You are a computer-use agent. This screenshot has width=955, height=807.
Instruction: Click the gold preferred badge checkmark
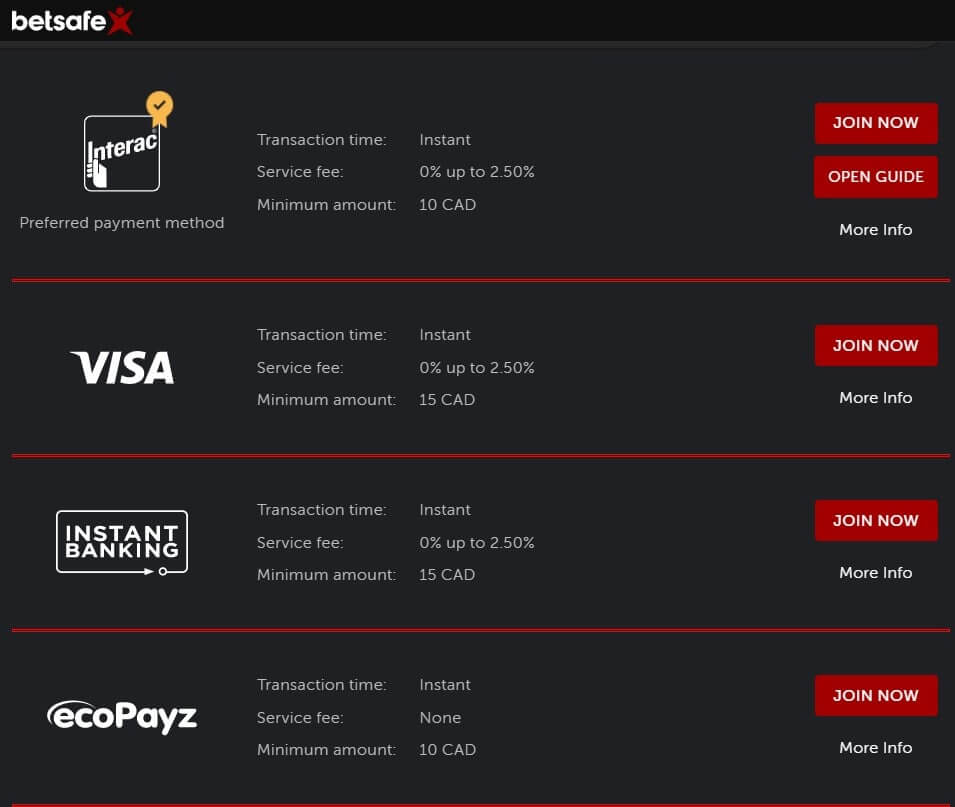[x=160, y=108]
